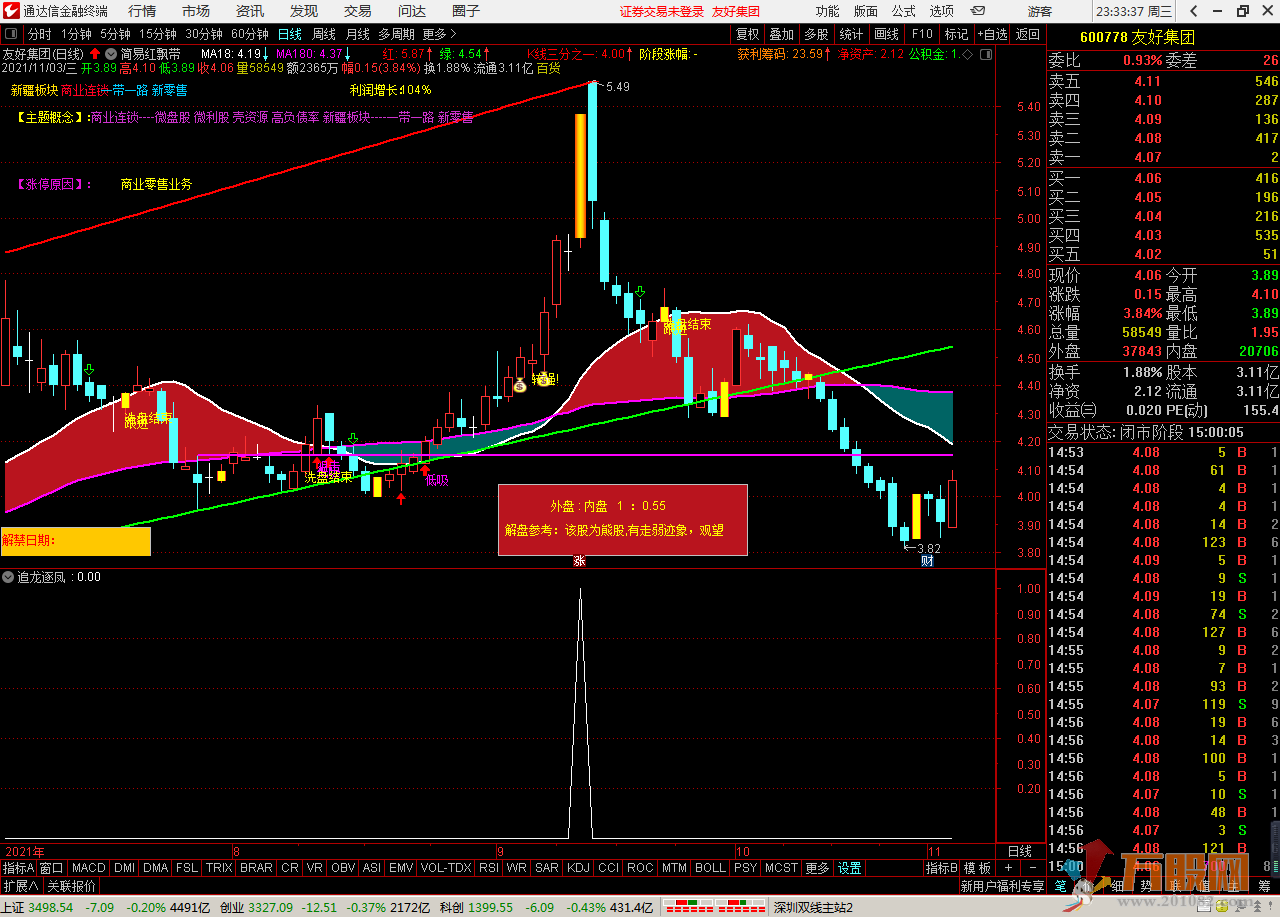
Task: Click the 关联报价 button
Action: pyautogui.click(x=72, y=886)
